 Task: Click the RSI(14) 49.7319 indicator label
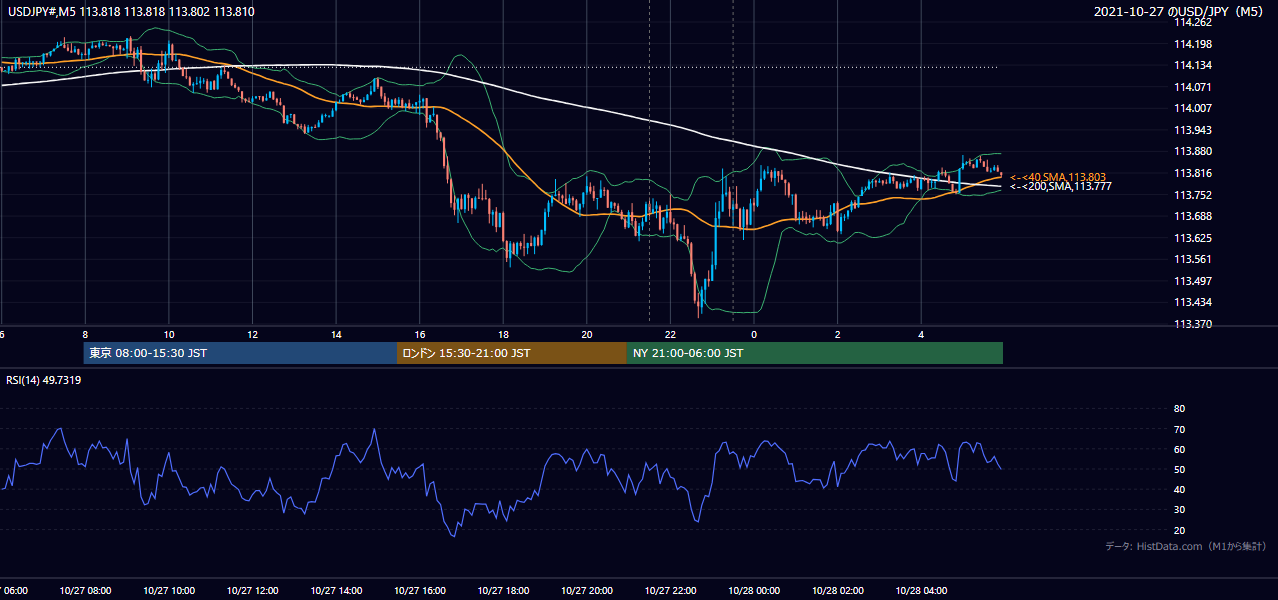pyautogui.click(x=44, y=380)
